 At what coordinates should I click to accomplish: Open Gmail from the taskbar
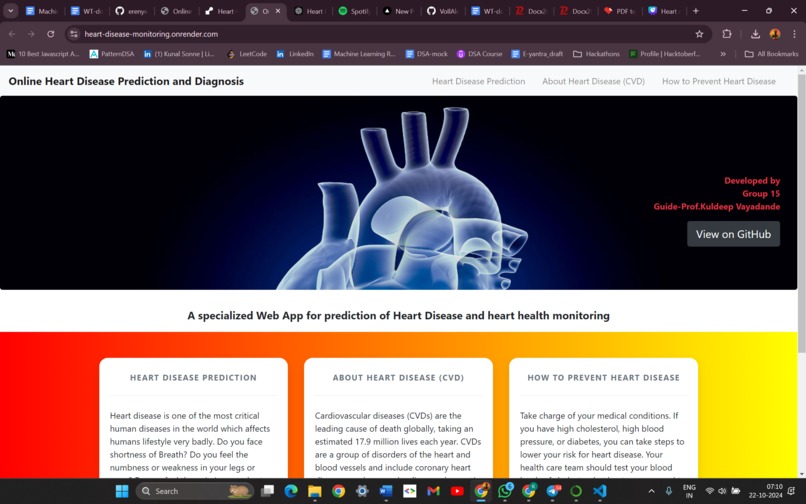coord(433,491)
